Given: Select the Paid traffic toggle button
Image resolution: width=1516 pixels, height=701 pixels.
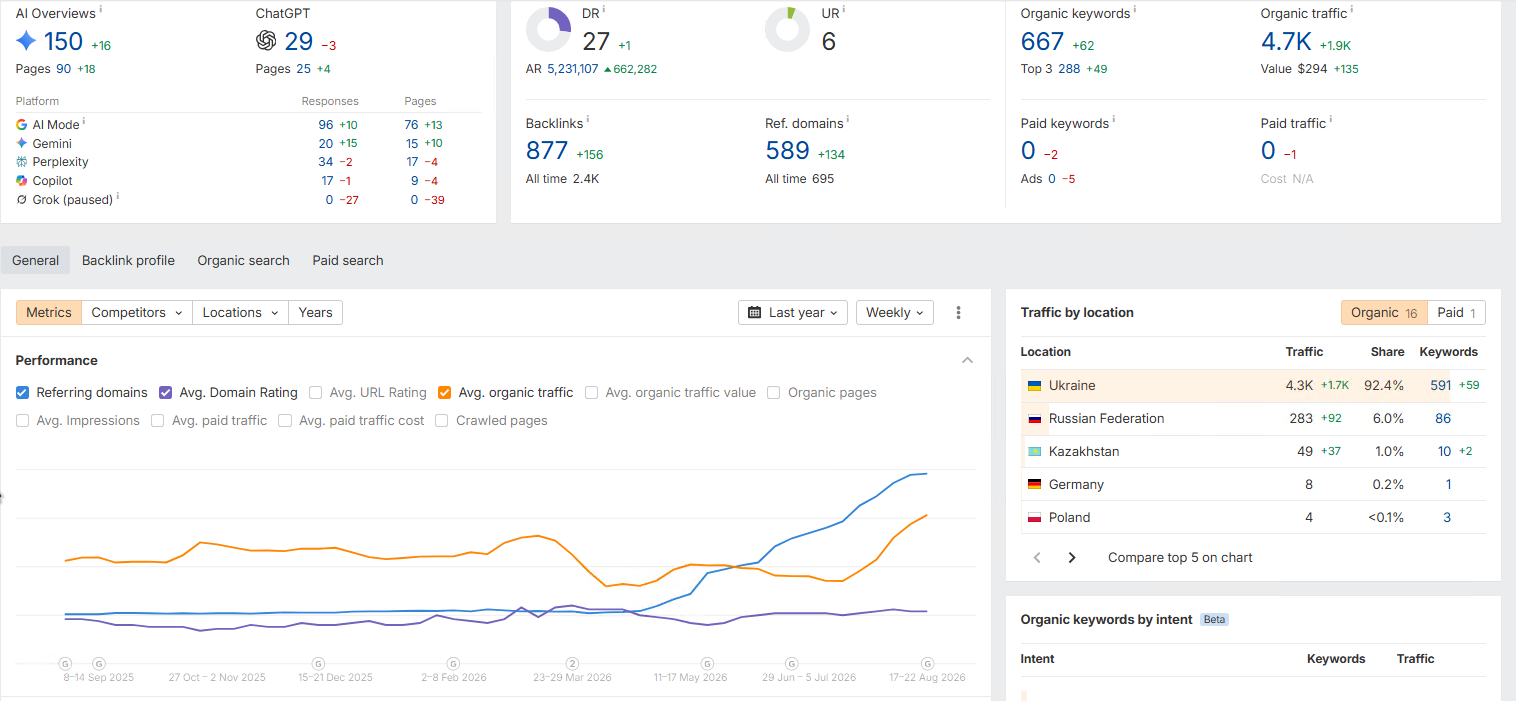Looking at the screenshot, I should tap(1456, 313).
